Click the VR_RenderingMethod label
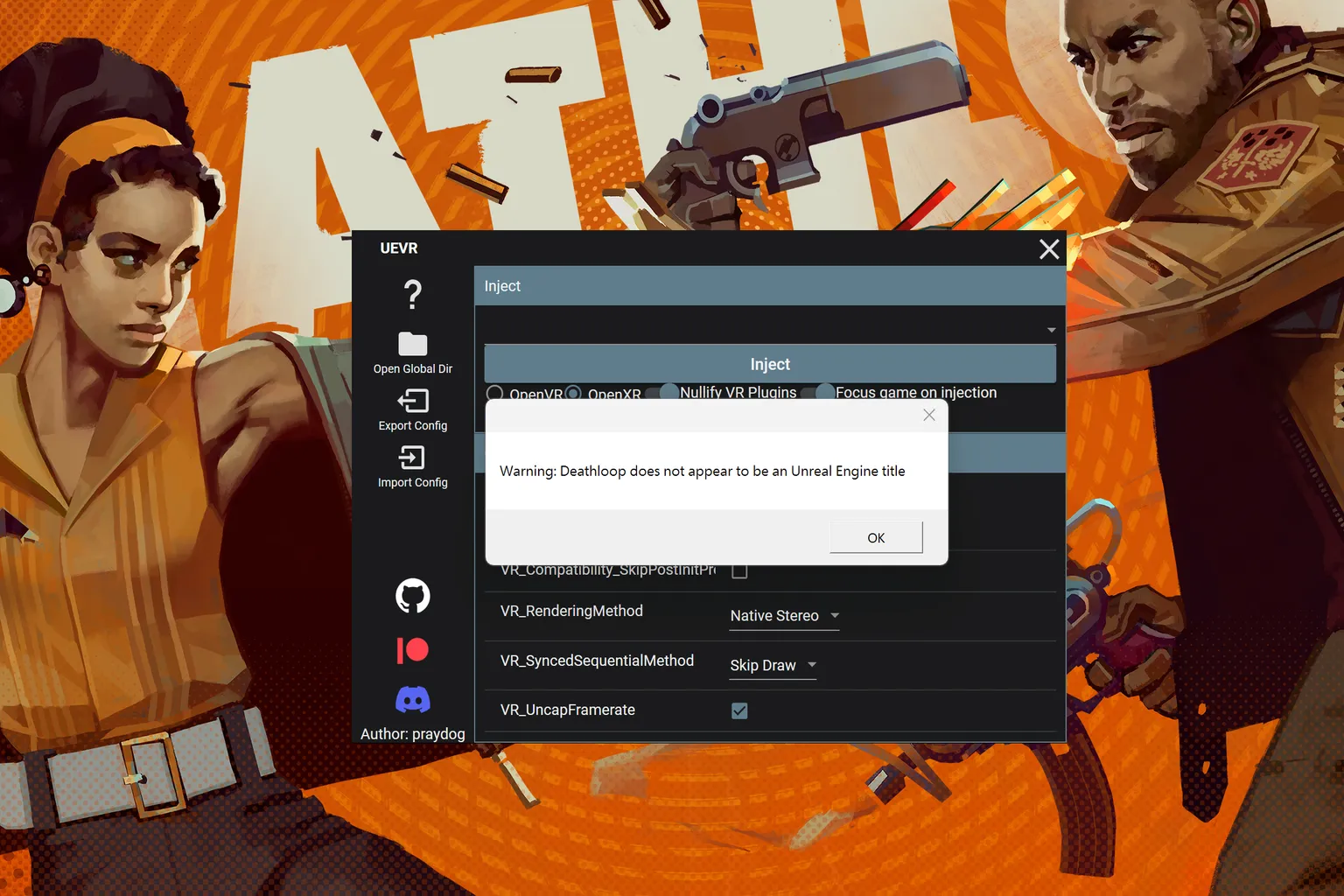The image size is (1344, 896). click(571, 611)
